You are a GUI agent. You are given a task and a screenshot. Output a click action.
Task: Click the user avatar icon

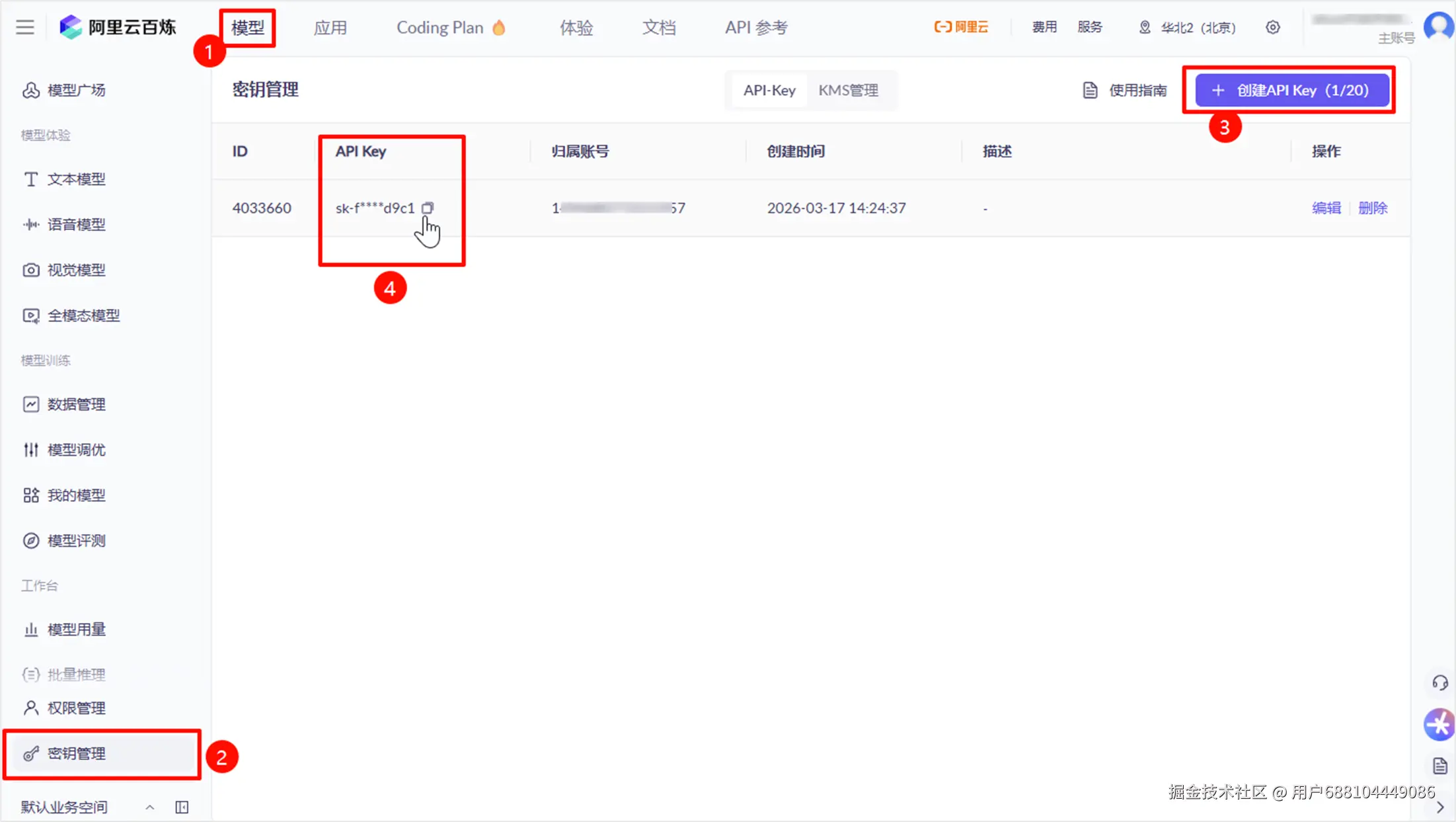pyautogui.click(x=1440, y=27)
